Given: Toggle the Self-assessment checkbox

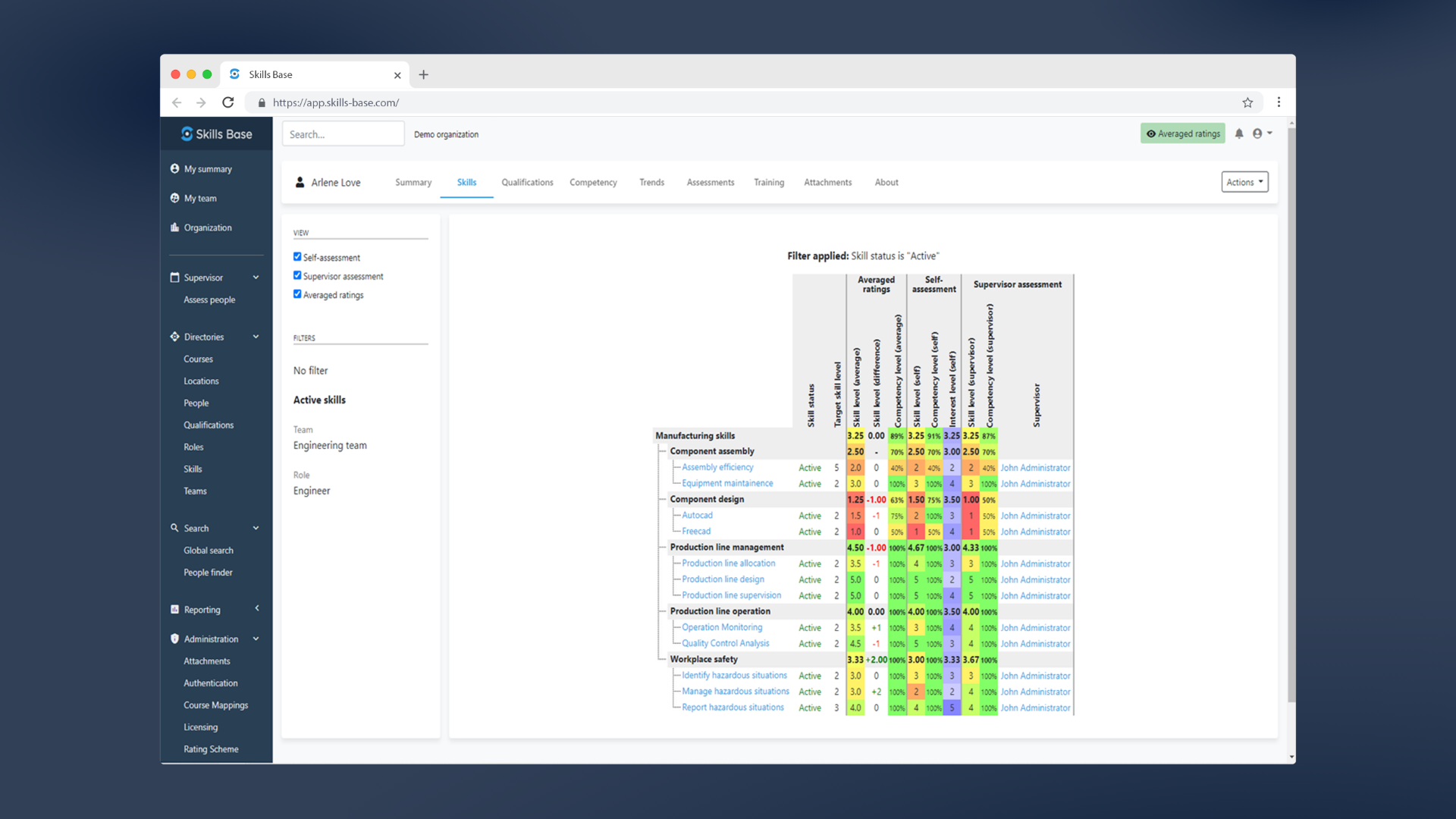Looking at the screenshot, I should pyautogui.click(x=297, y=257).
